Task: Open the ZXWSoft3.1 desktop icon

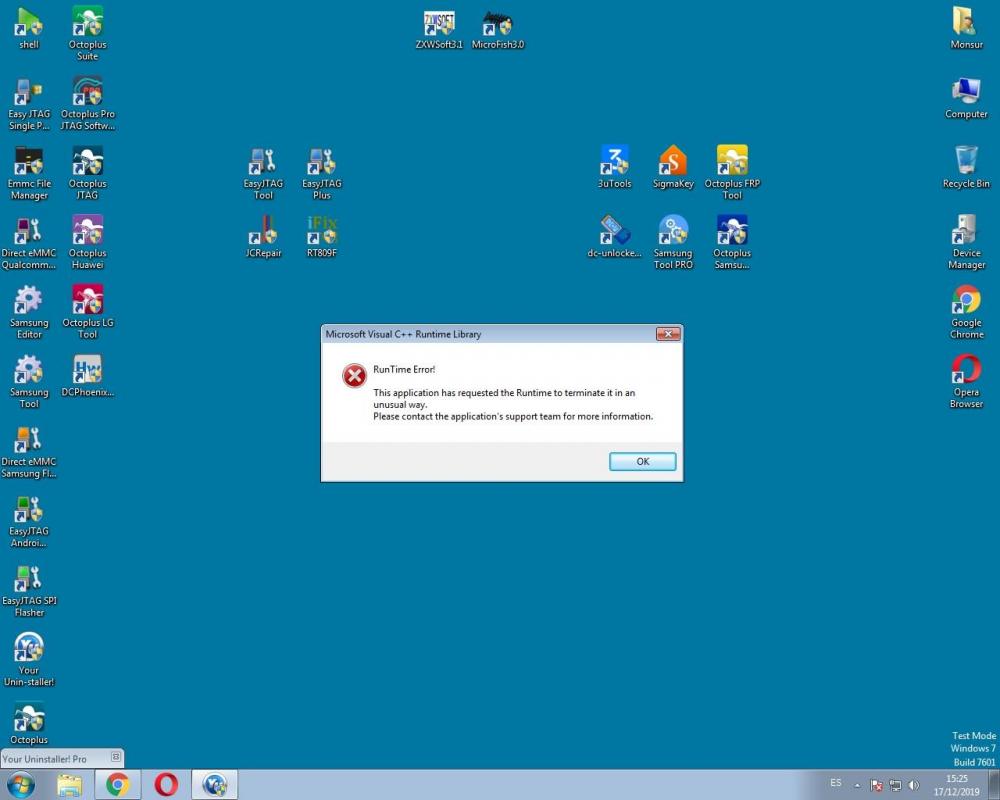Action: pyautogui.click(x=439, y=25)
